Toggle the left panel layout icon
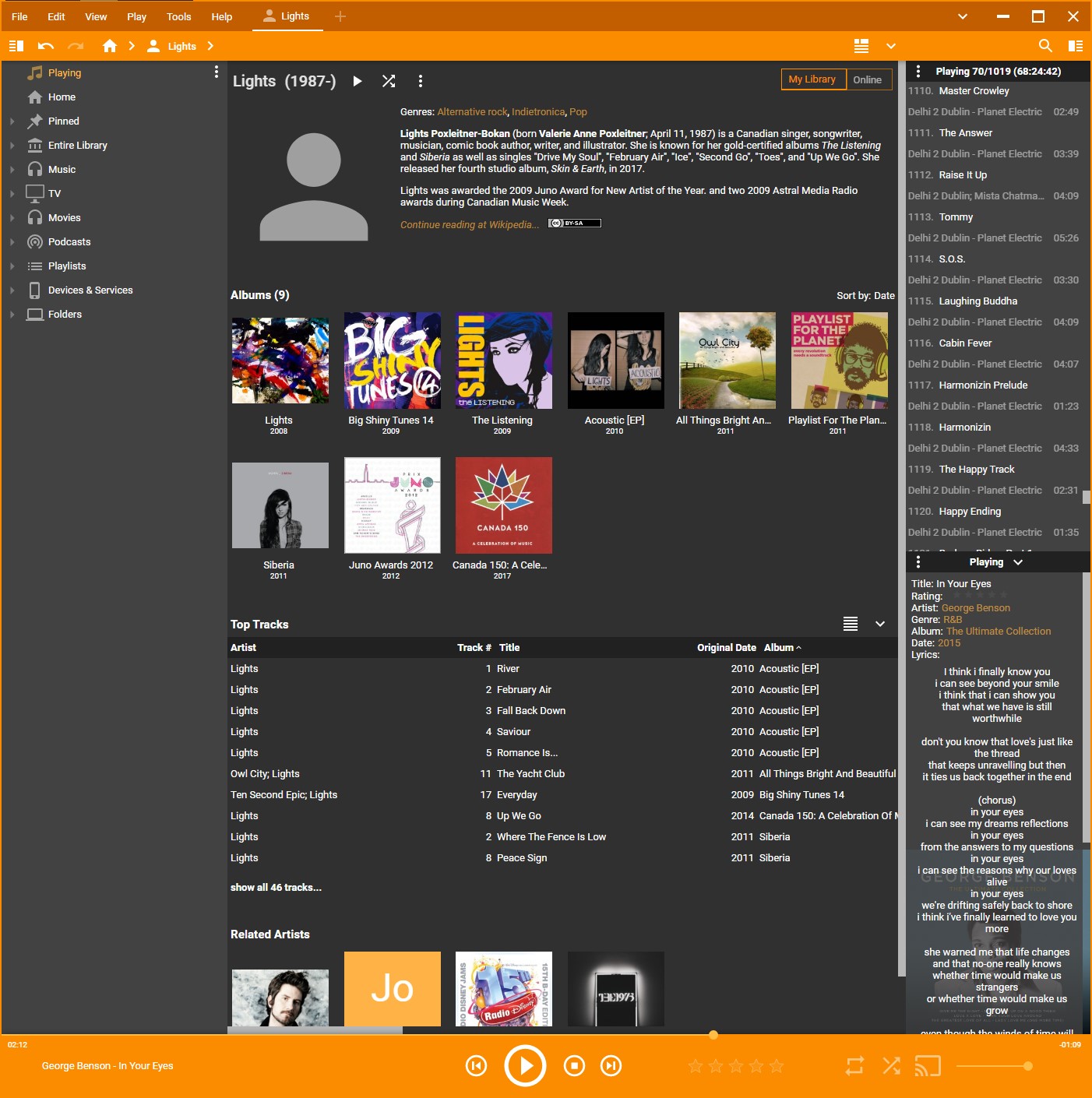The width and height of the screenshot is (1092, 1098). [16, 46]
